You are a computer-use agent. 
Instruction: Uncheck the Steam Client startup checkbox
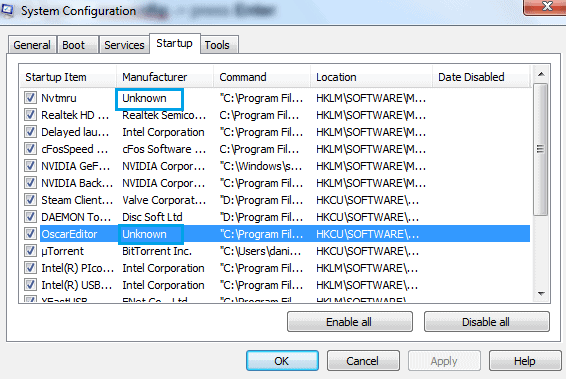(30, 200)
